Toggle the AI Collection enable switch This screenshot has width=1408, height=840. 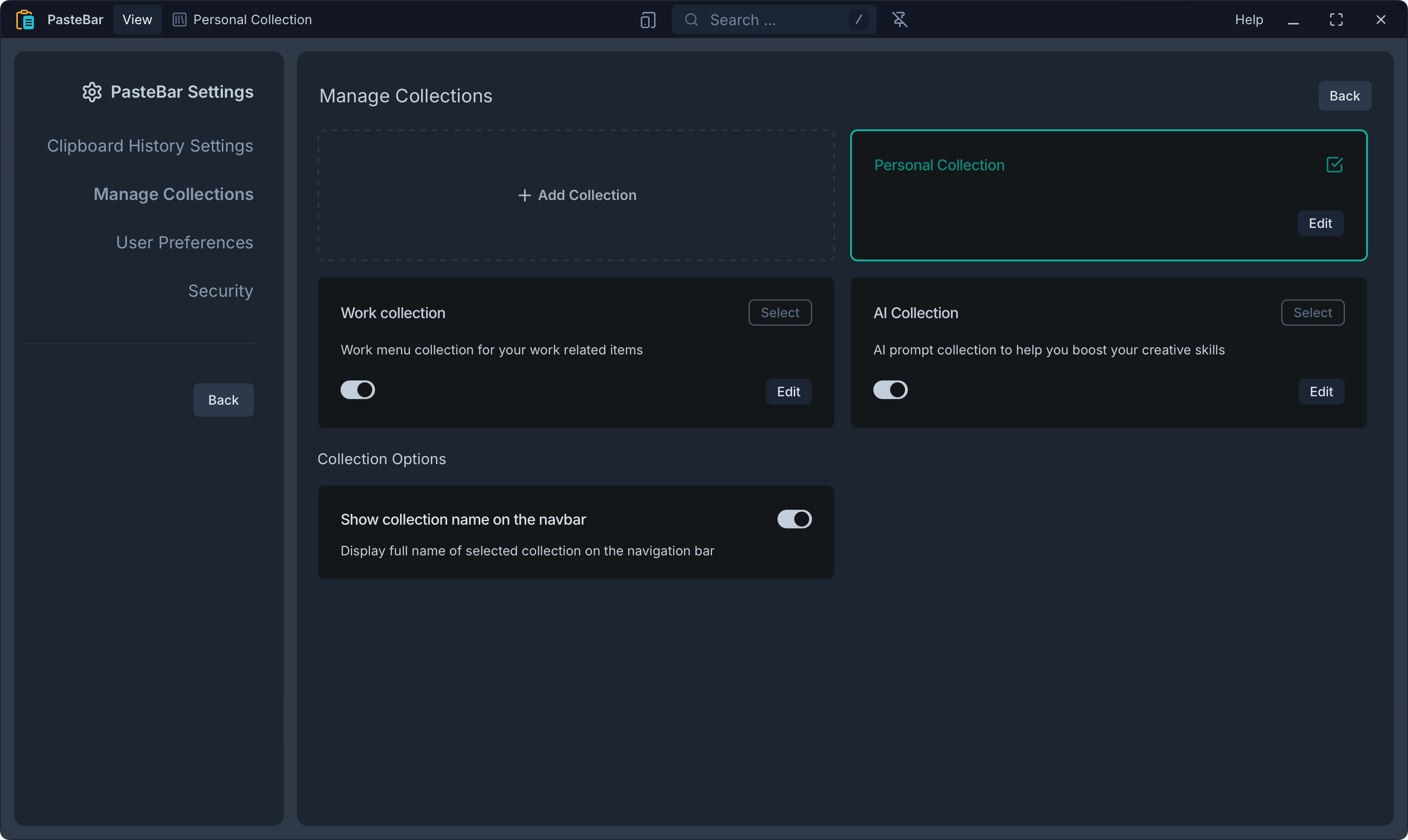coord(890,390)
